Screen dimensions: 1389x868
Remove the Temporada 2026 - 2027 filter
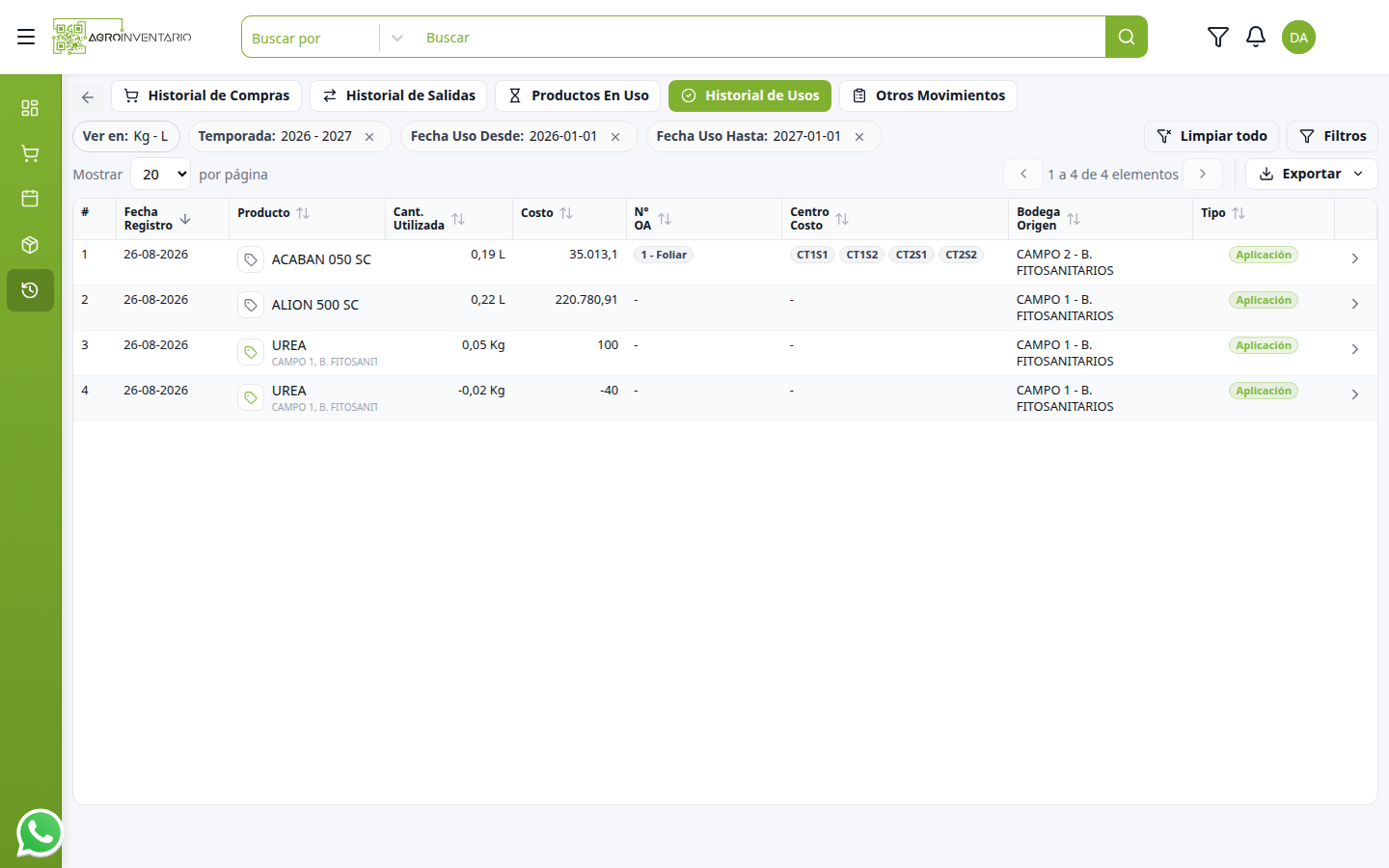(369, 137)
